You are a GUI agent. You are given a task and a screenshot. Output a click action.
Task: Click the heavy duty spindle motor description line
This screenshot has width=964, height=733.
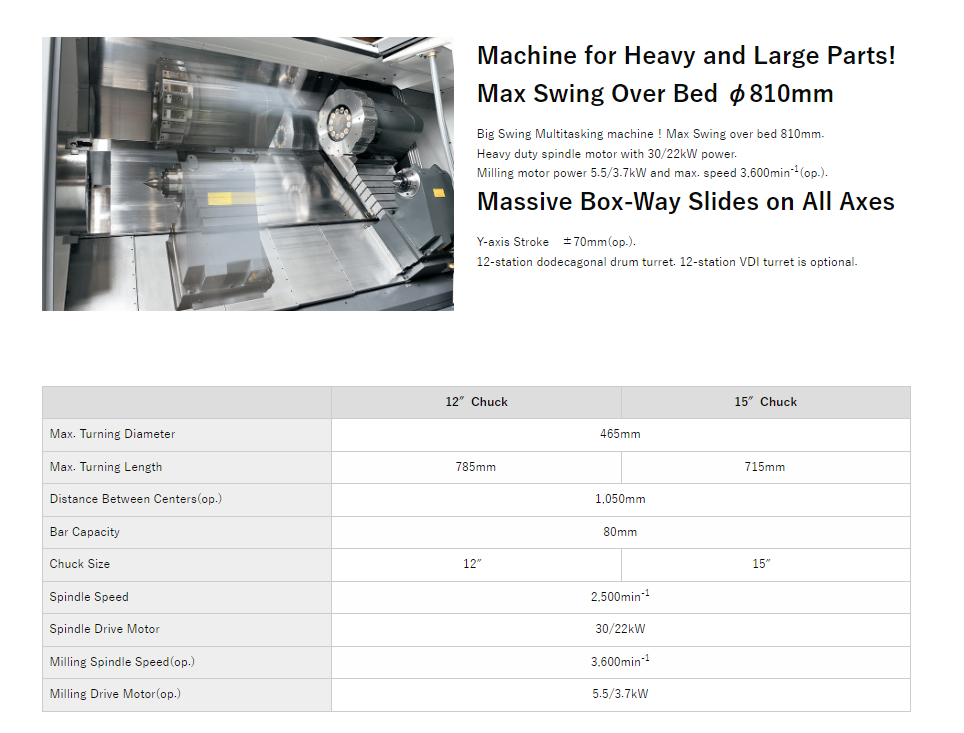pyautogui.click(x=606, y=154)
